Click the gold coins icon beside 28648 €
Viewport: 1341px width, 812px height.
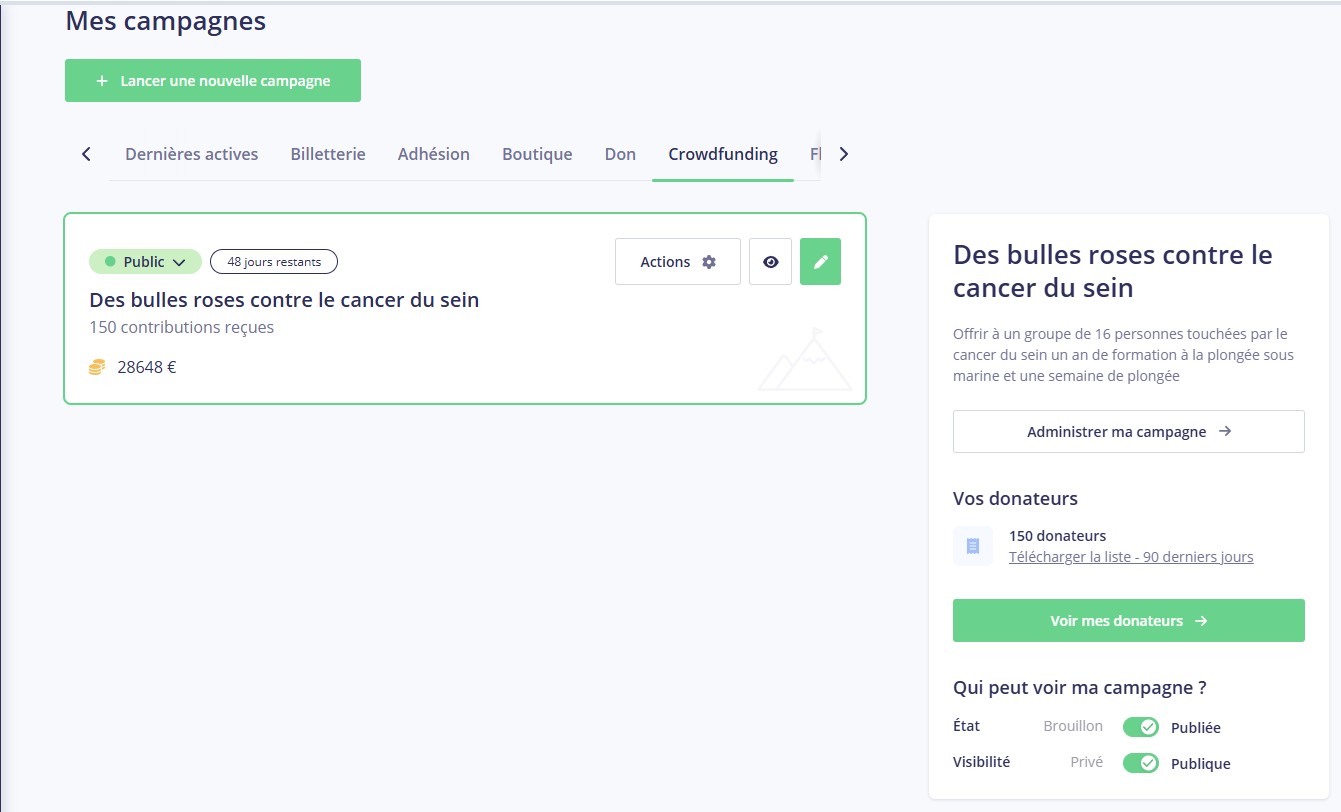click(97, 367)
